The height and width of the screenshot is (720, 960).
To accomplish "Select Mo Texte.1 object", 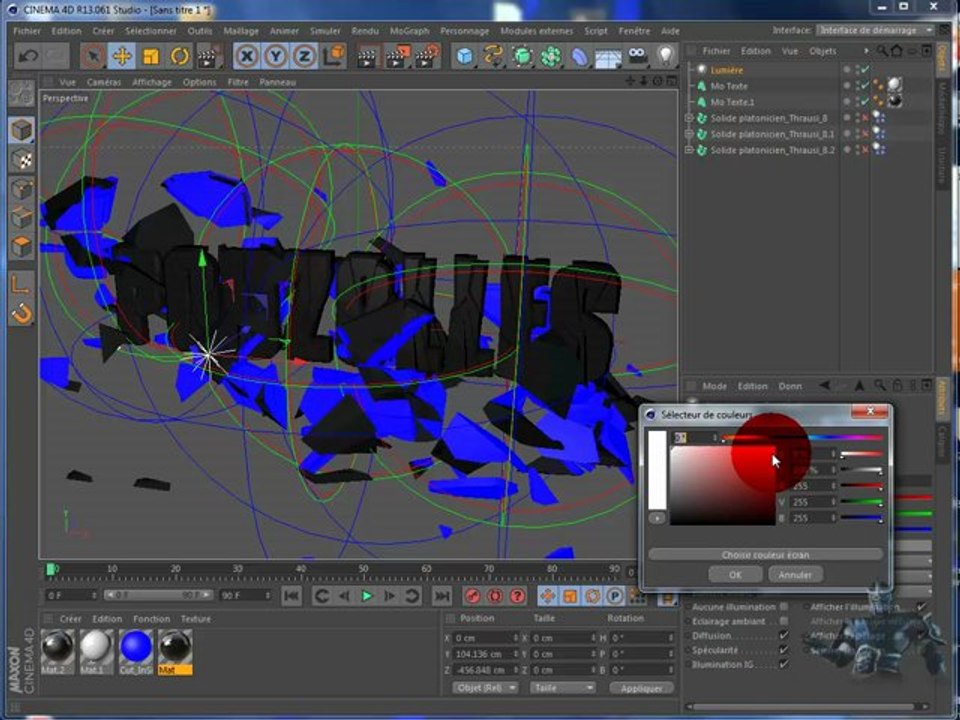I will pyautogui.click(x=732, y=102).
